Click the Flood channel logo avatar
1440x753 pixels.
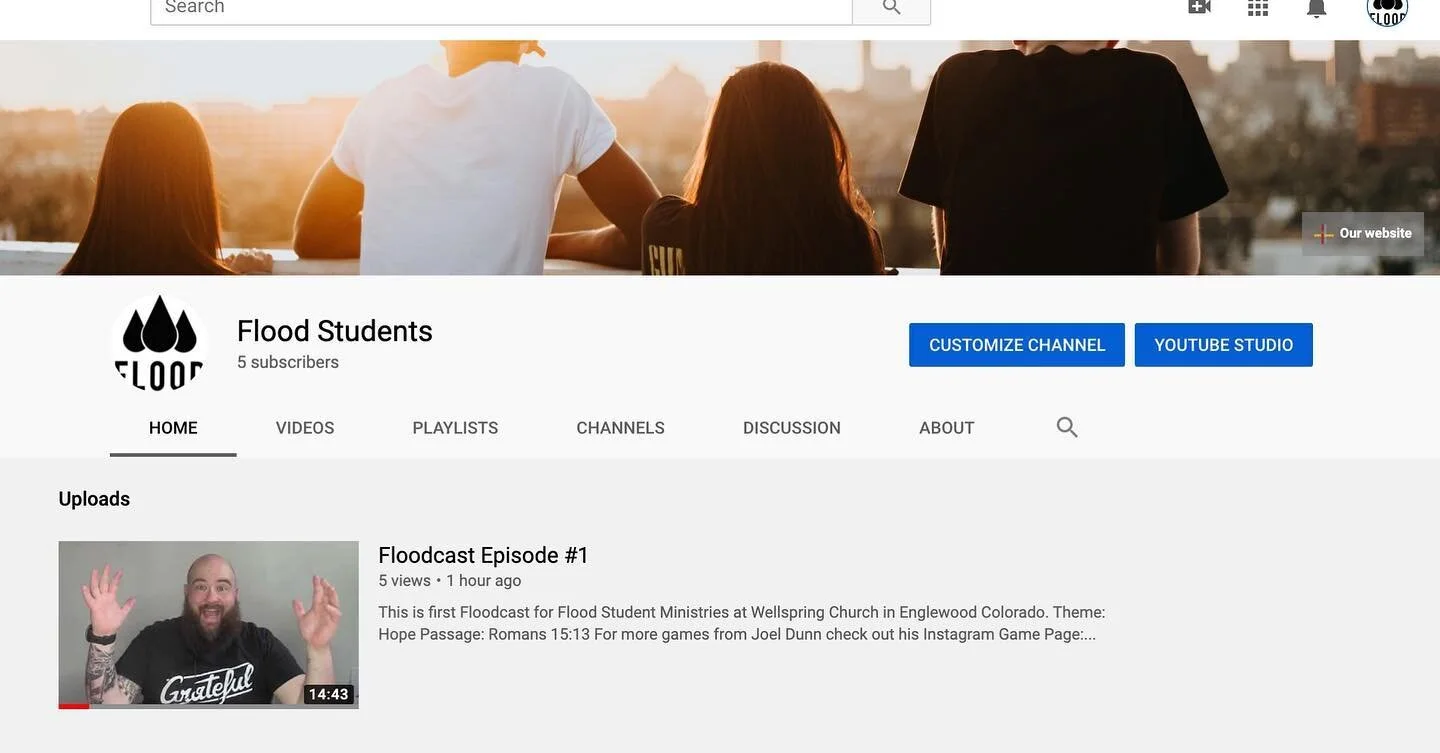click(x=159, y=343)
